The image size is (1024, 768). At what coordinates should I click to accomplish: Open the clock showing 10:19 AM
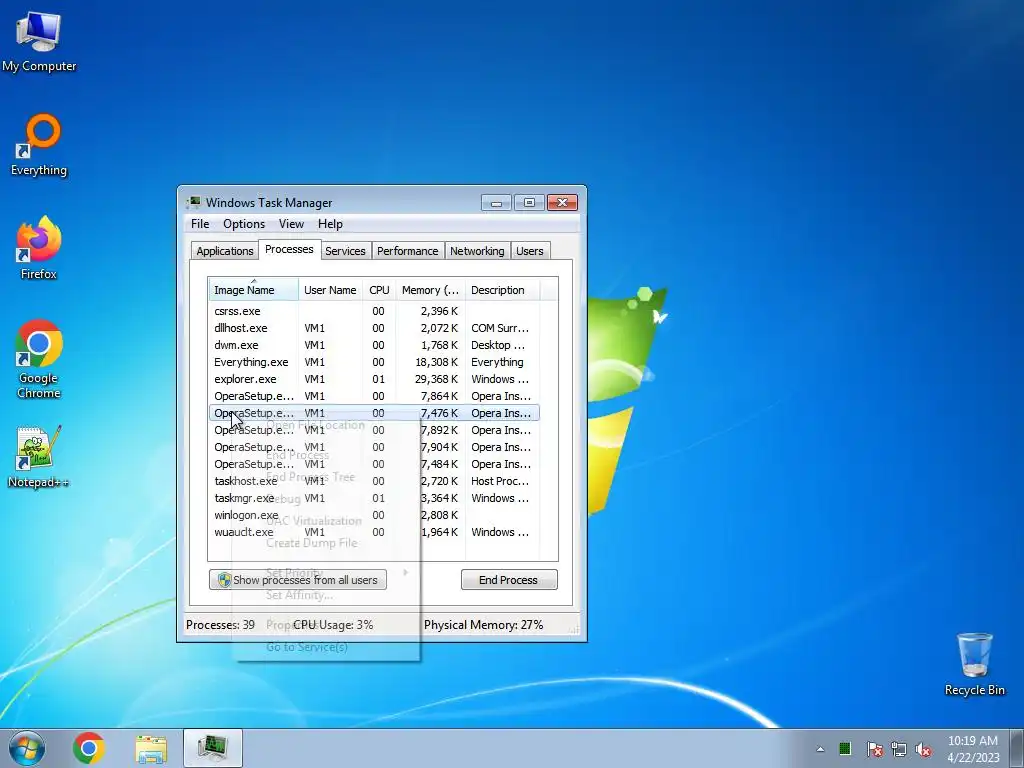973,749
